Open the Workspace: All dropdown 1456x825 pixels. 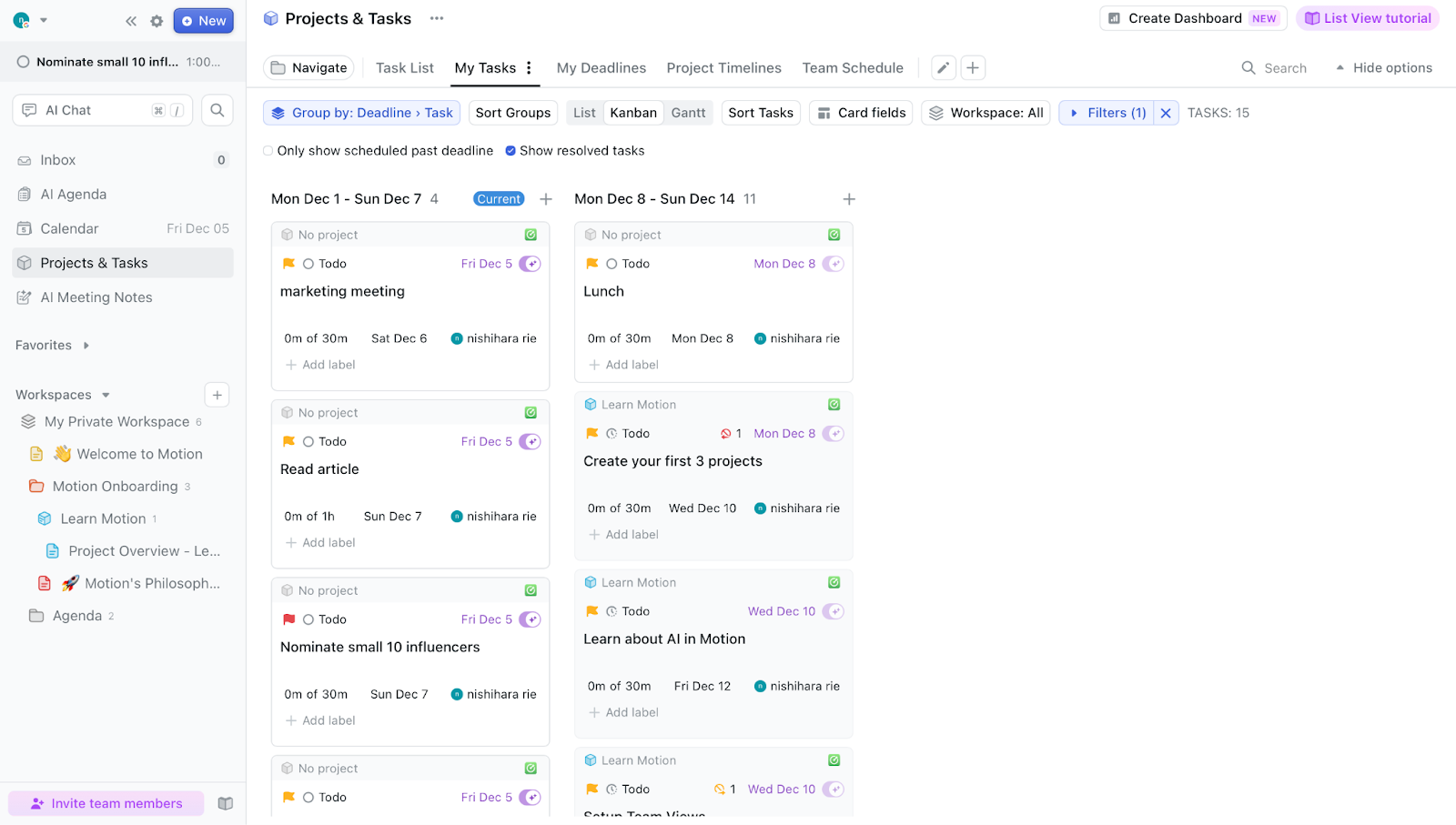point(986,113)
